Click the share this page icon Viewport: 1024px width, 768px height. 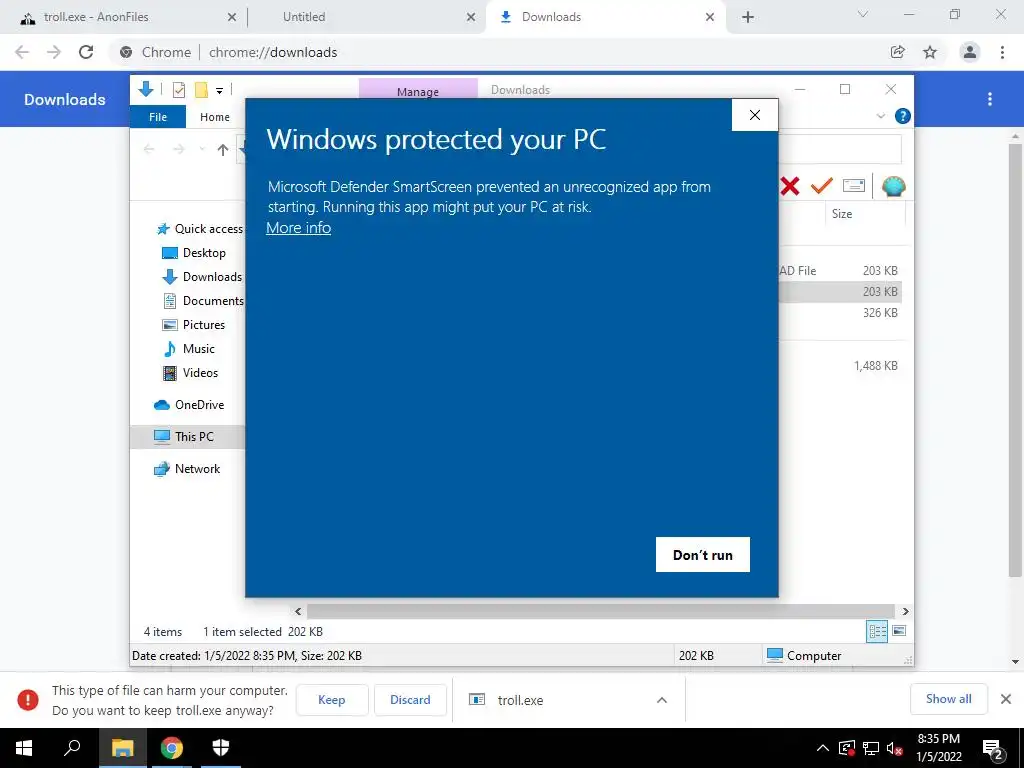(897, 52)
